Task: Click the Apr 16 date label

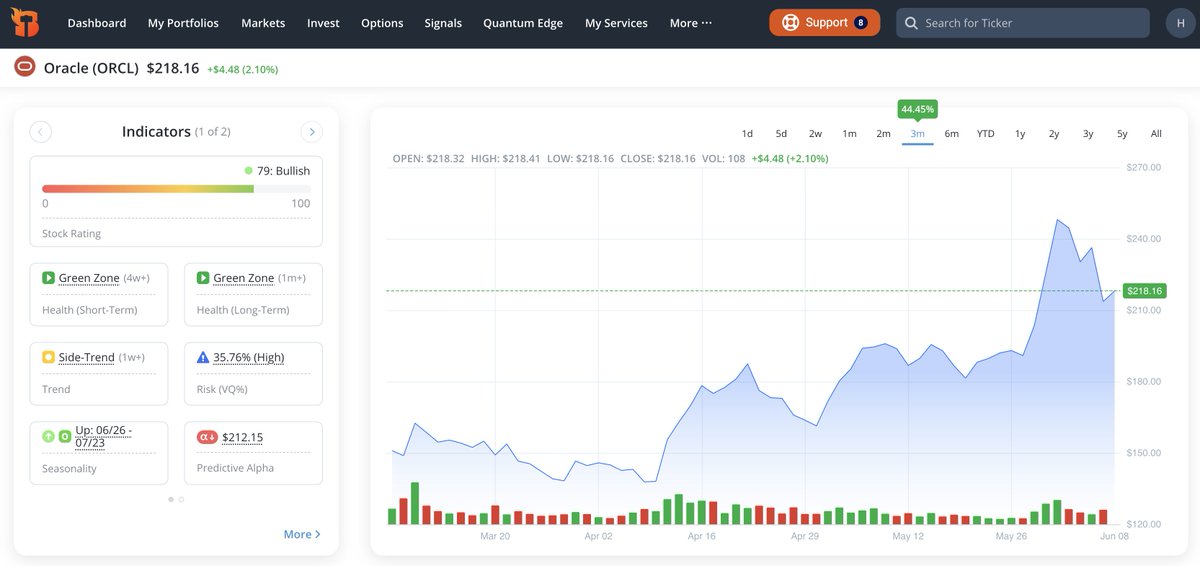Action: coord(702,536)
